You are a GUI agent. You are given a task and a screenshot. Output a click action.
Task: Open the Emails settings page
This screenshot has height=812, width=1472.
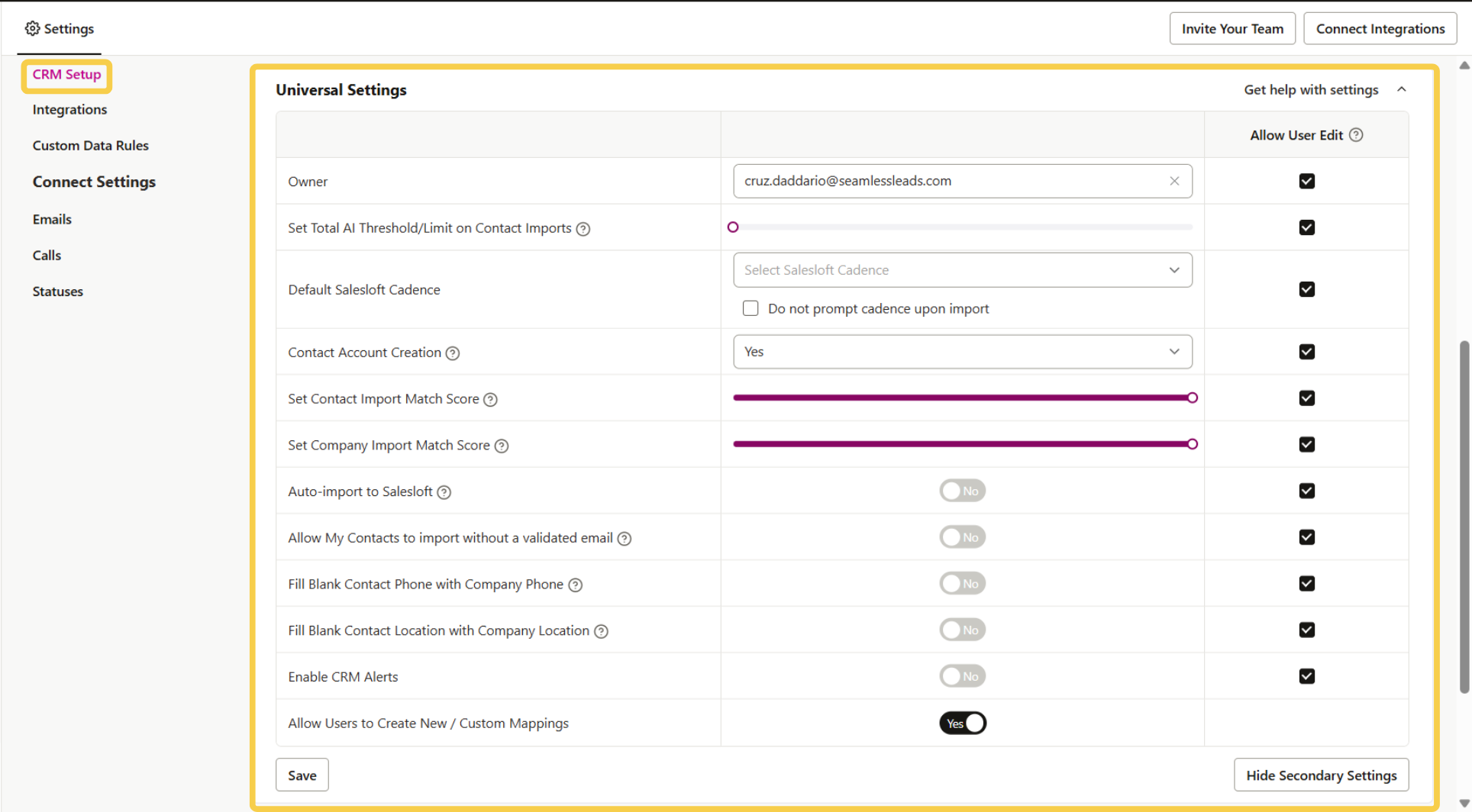point(51,219)
